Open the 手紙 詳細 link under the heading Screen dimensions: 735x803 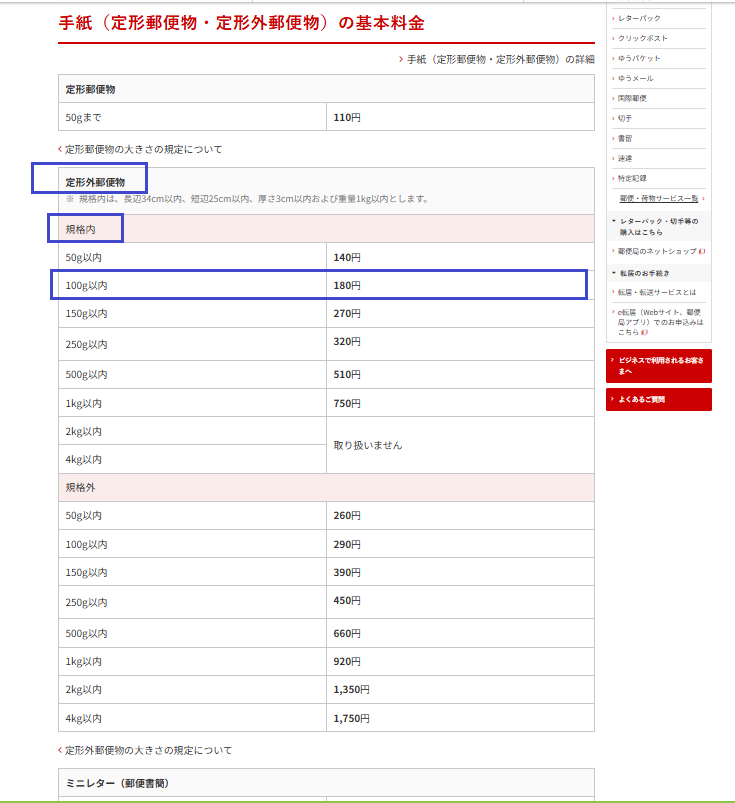pyautogui.click(x=500, y=59)
